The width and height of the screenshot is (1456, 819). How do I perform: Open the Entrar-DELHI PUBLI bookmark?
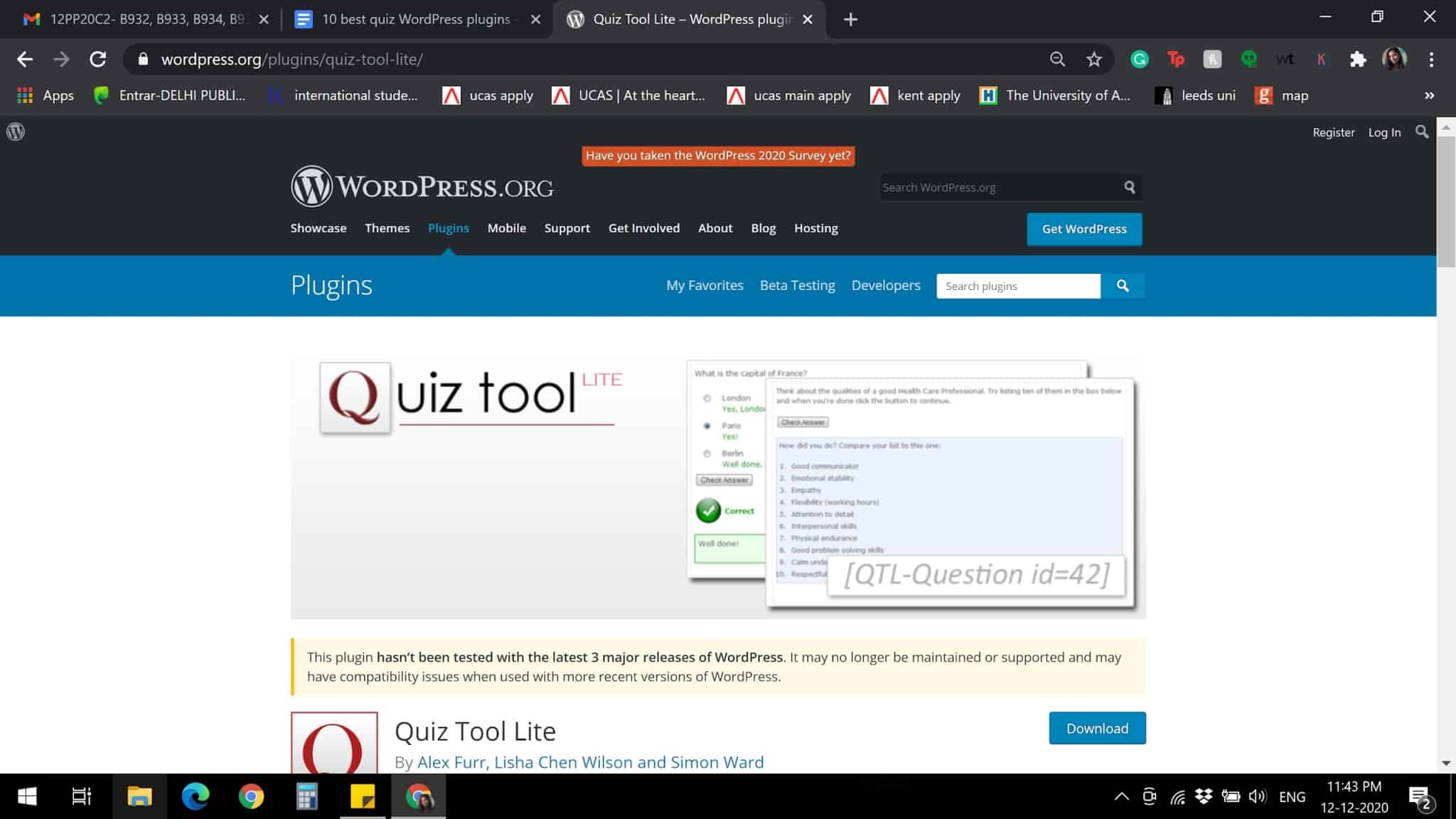click(x=169, y=95)
